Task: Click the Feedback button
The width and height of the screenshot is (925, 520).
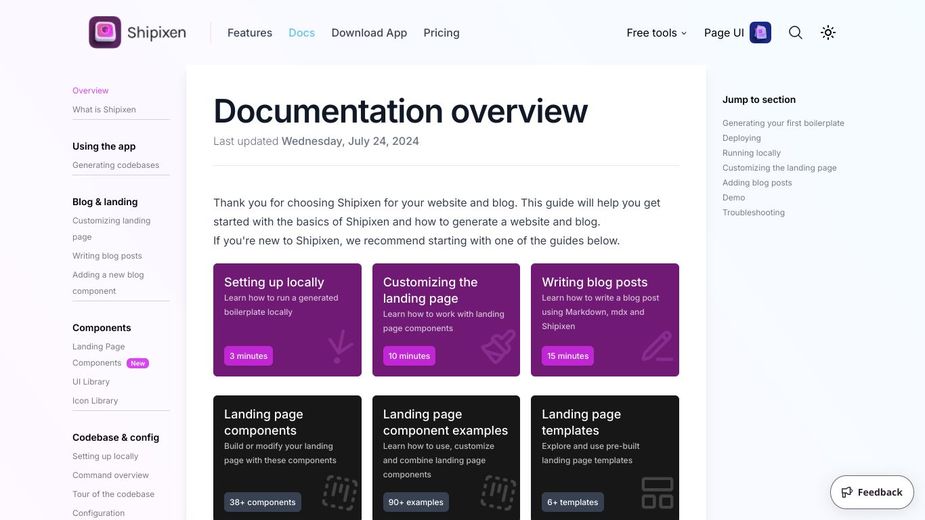Action: (x=871, y=492)
